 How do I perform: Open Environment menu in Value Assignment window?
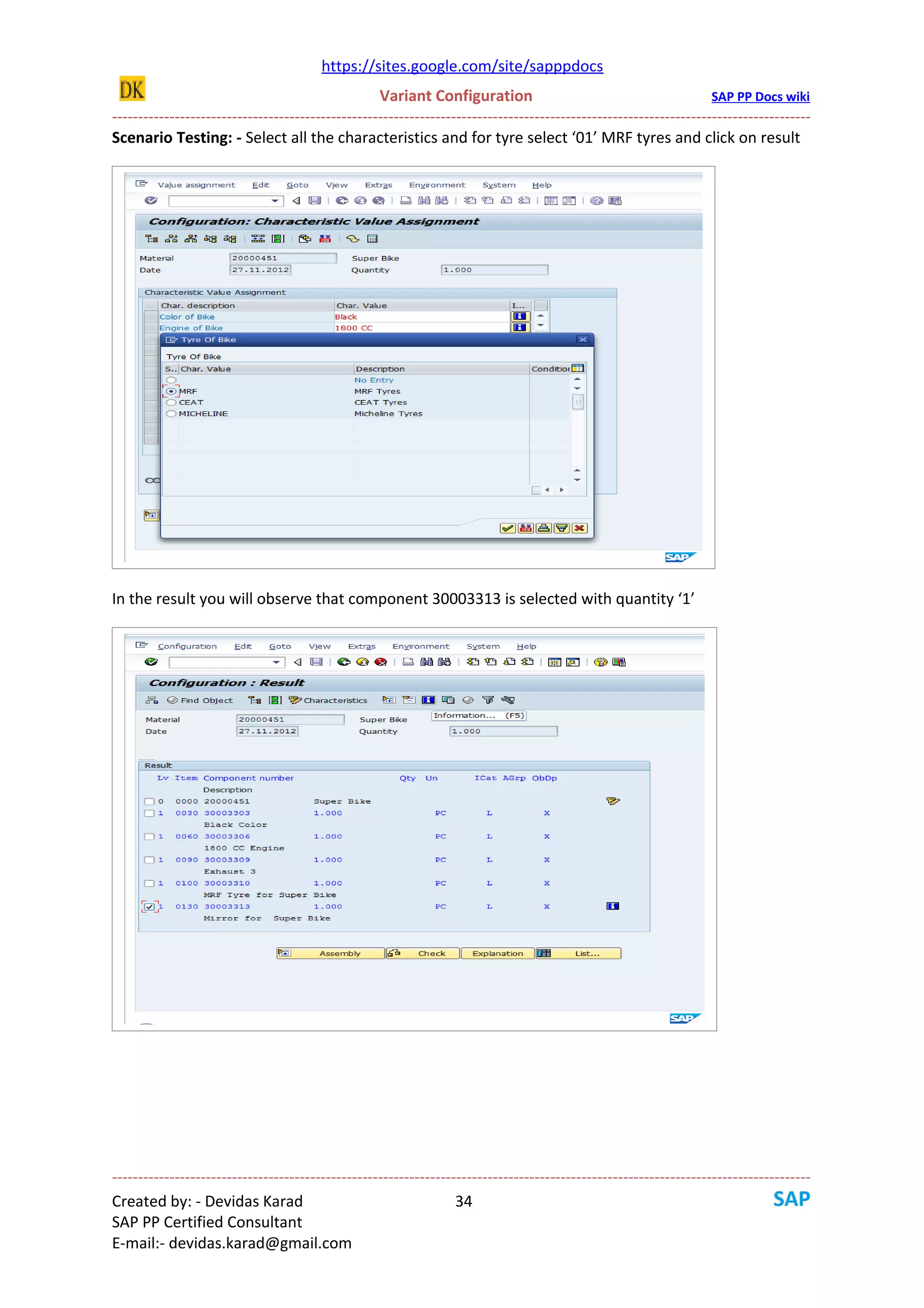coord(437,185)
